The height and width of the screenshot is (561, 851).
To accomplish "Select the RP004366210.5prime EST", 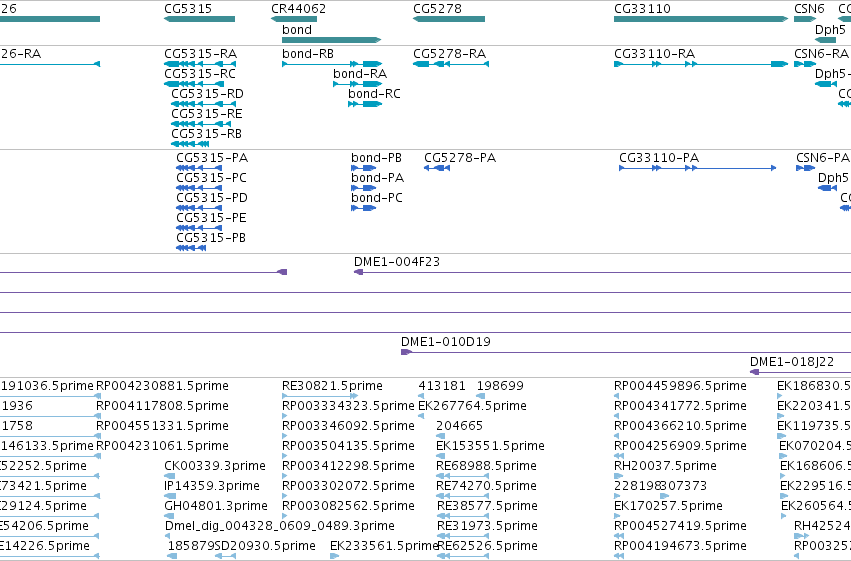I will (680, 426).
